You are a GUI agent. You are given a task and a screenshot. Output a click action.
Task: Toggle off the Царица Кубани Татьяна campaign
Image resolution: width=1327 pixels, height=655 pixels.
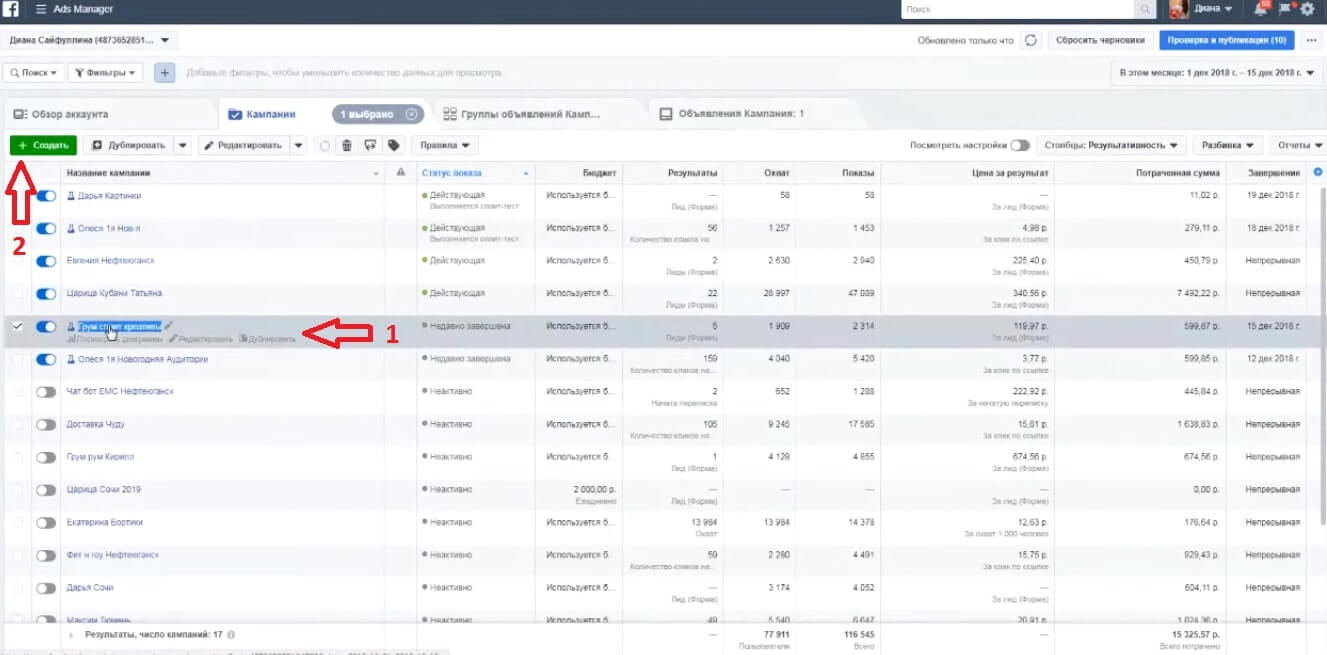click(46, 294)
